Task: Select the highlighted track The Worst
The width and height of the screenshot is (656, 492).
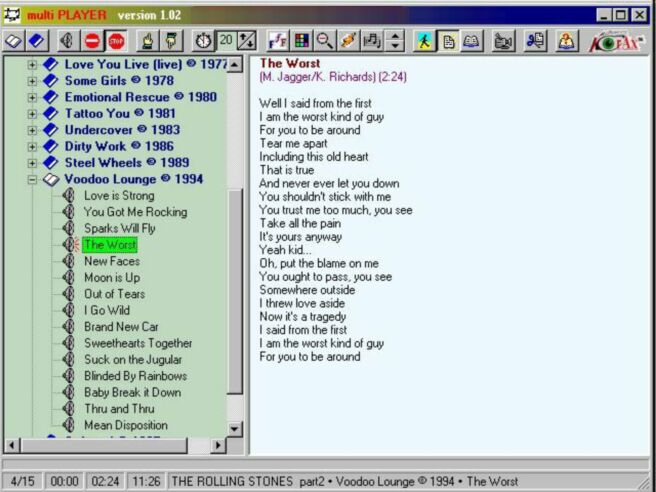Action: [110, 245]
